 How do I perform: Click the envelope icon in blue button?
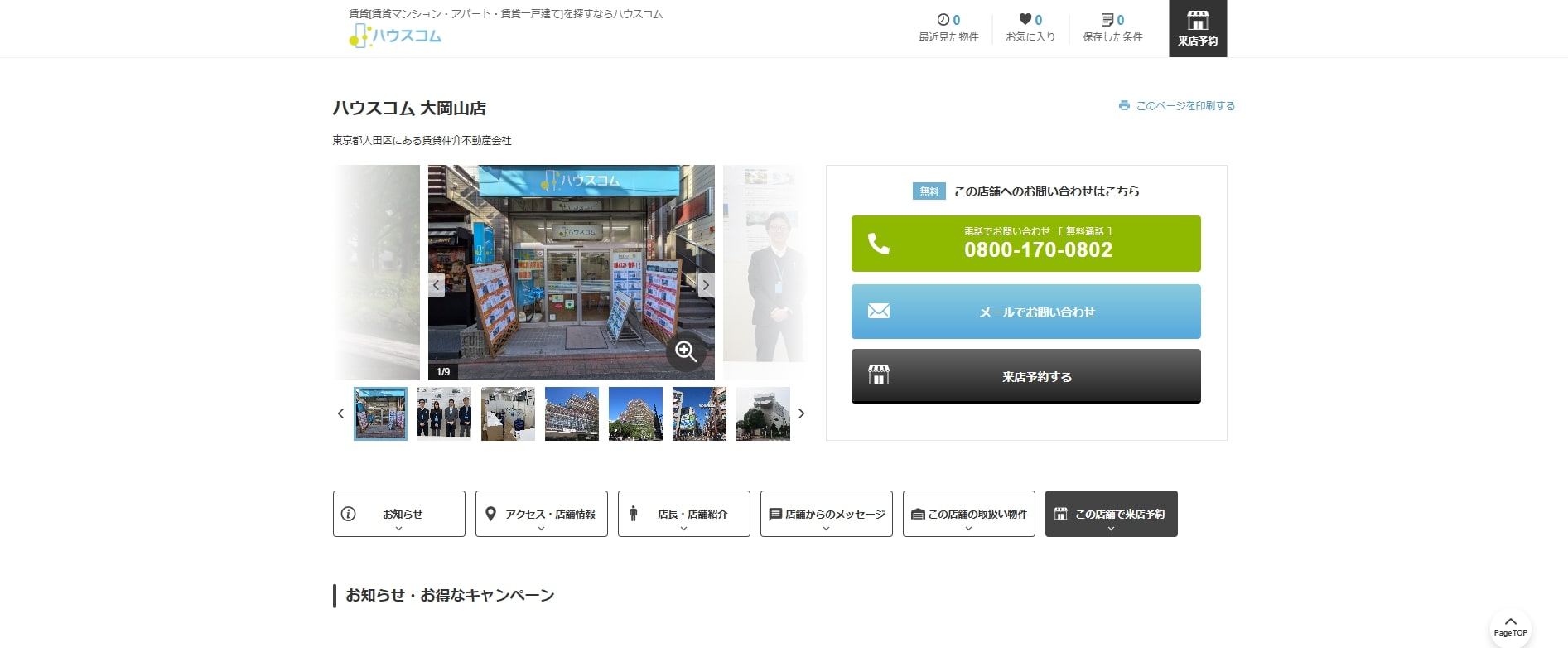click(x=879, y=311)
